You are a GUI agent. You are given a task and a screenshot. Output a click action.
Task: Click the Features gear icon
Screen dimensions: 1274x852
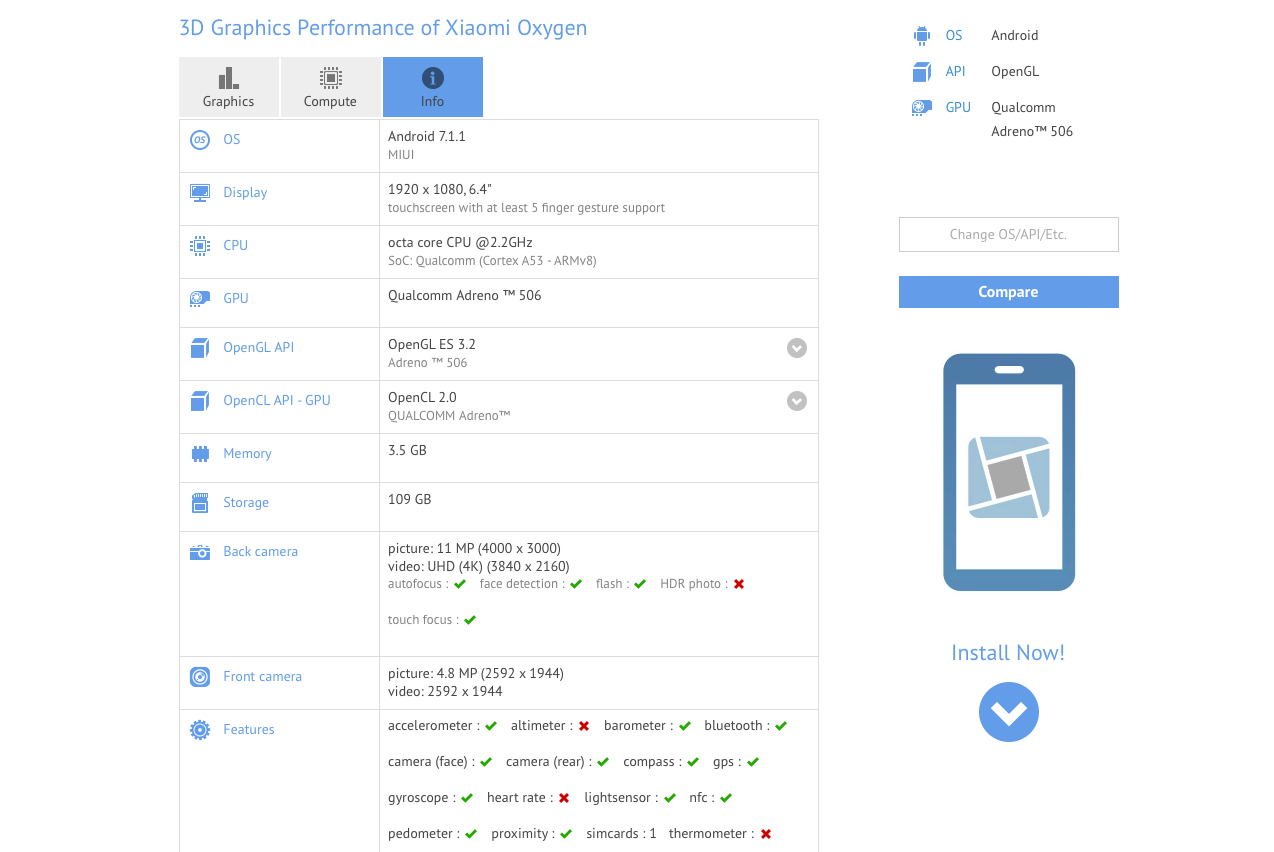(x=200, y=730)
